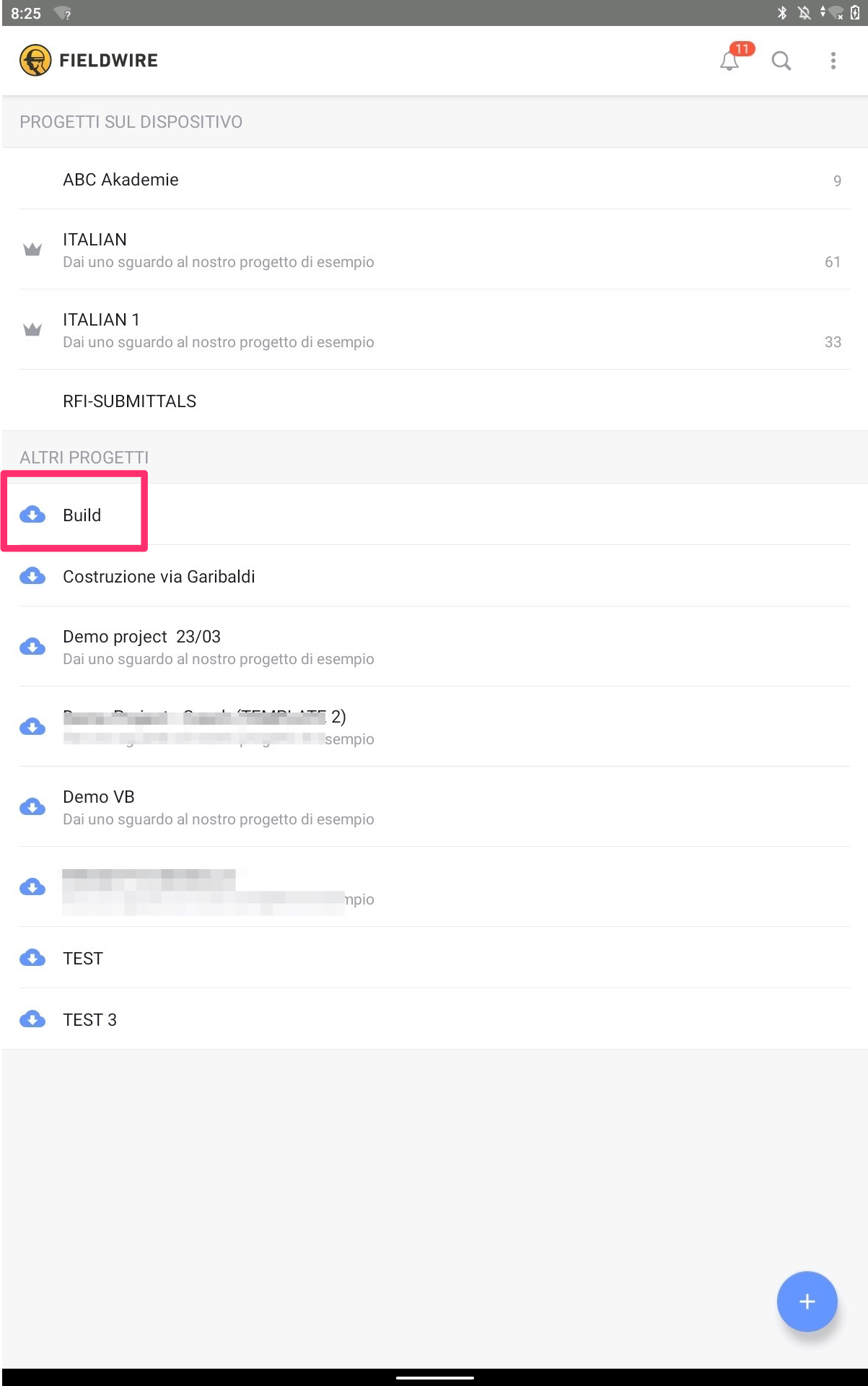Tap the count 9 on ABC Akademie row

pyautogui.click(x=837, y=180)
